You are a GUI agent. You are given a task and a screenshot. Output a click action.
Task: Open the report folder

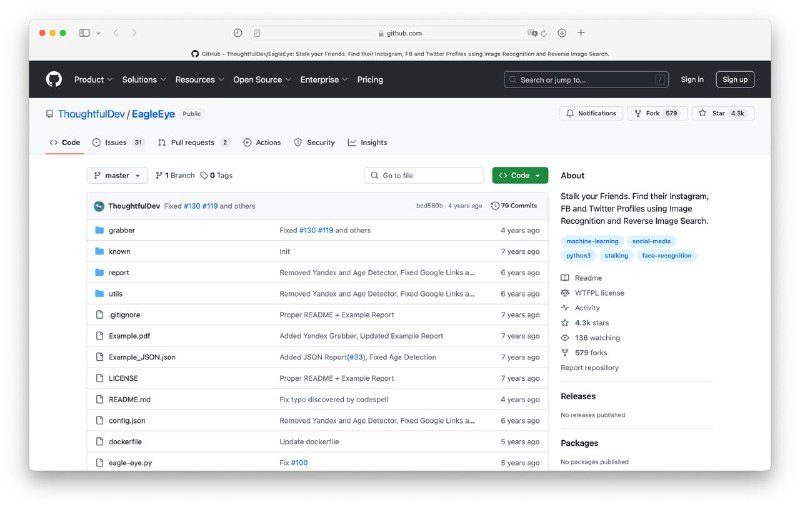coord(118,273)
